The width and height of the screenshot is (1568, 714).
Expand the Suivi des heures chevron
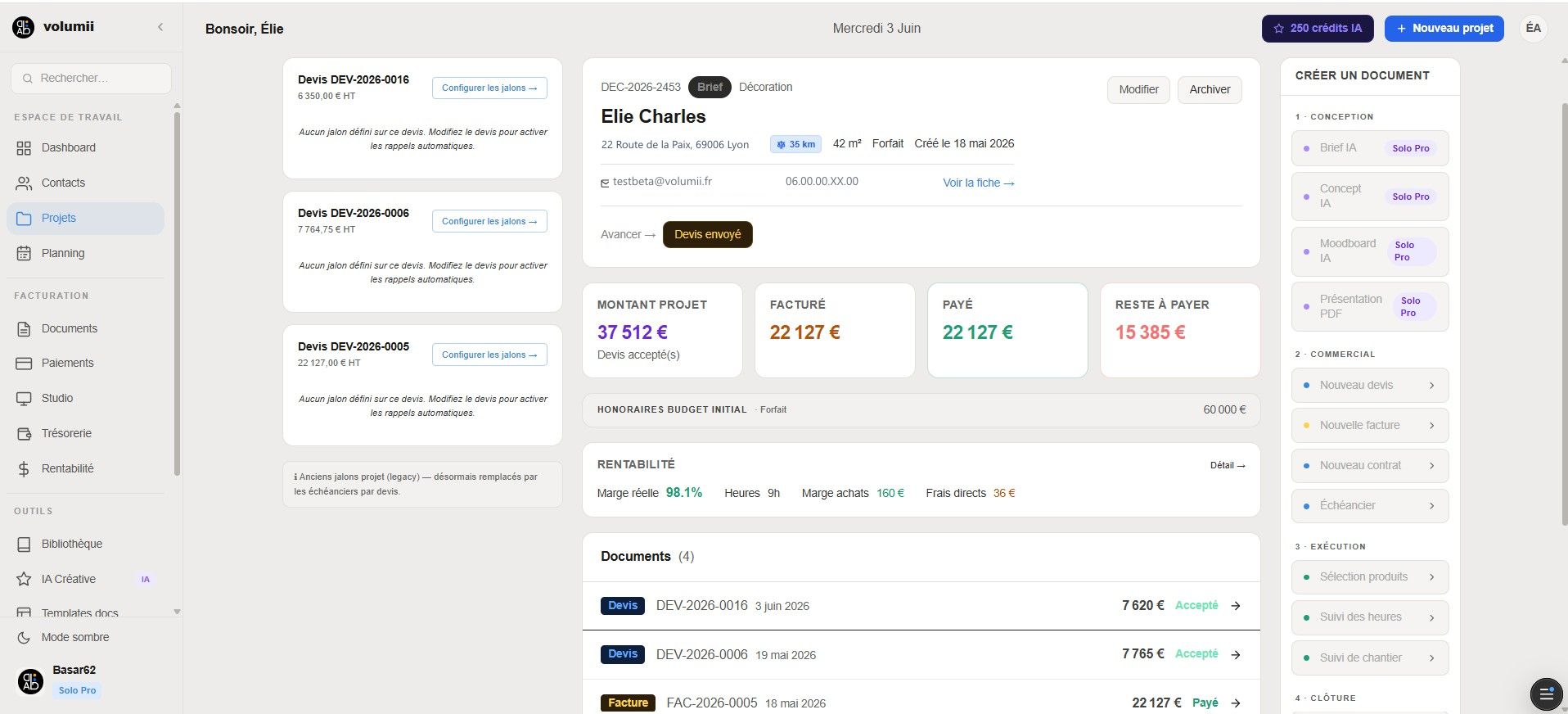click(1431, 617)
